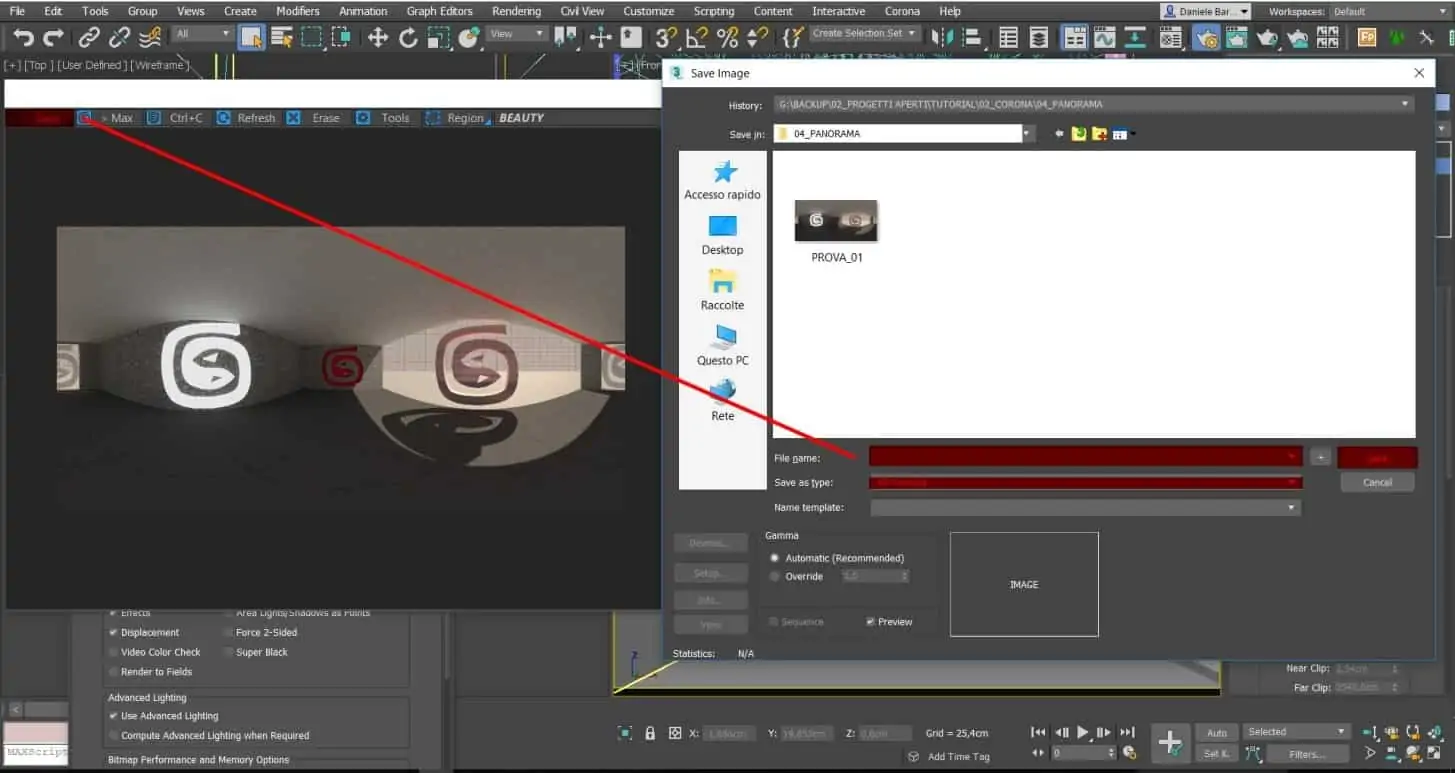Viewport: 1455px width, 773px height.
Task: Enable Render to Fields option
Action: [150, 672]
